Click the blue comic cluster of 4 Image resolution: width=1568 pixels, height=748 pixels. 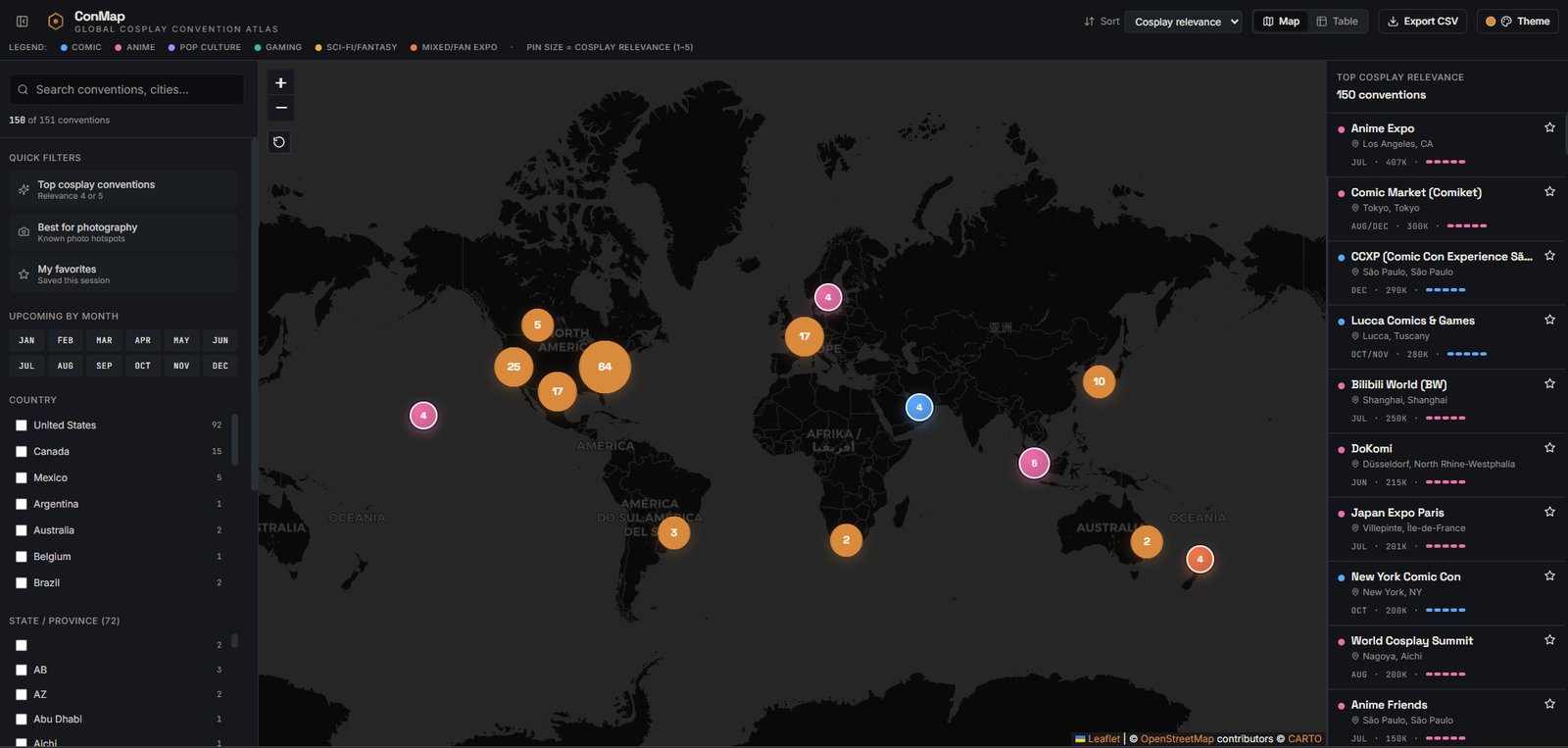(x=919, y=407)
